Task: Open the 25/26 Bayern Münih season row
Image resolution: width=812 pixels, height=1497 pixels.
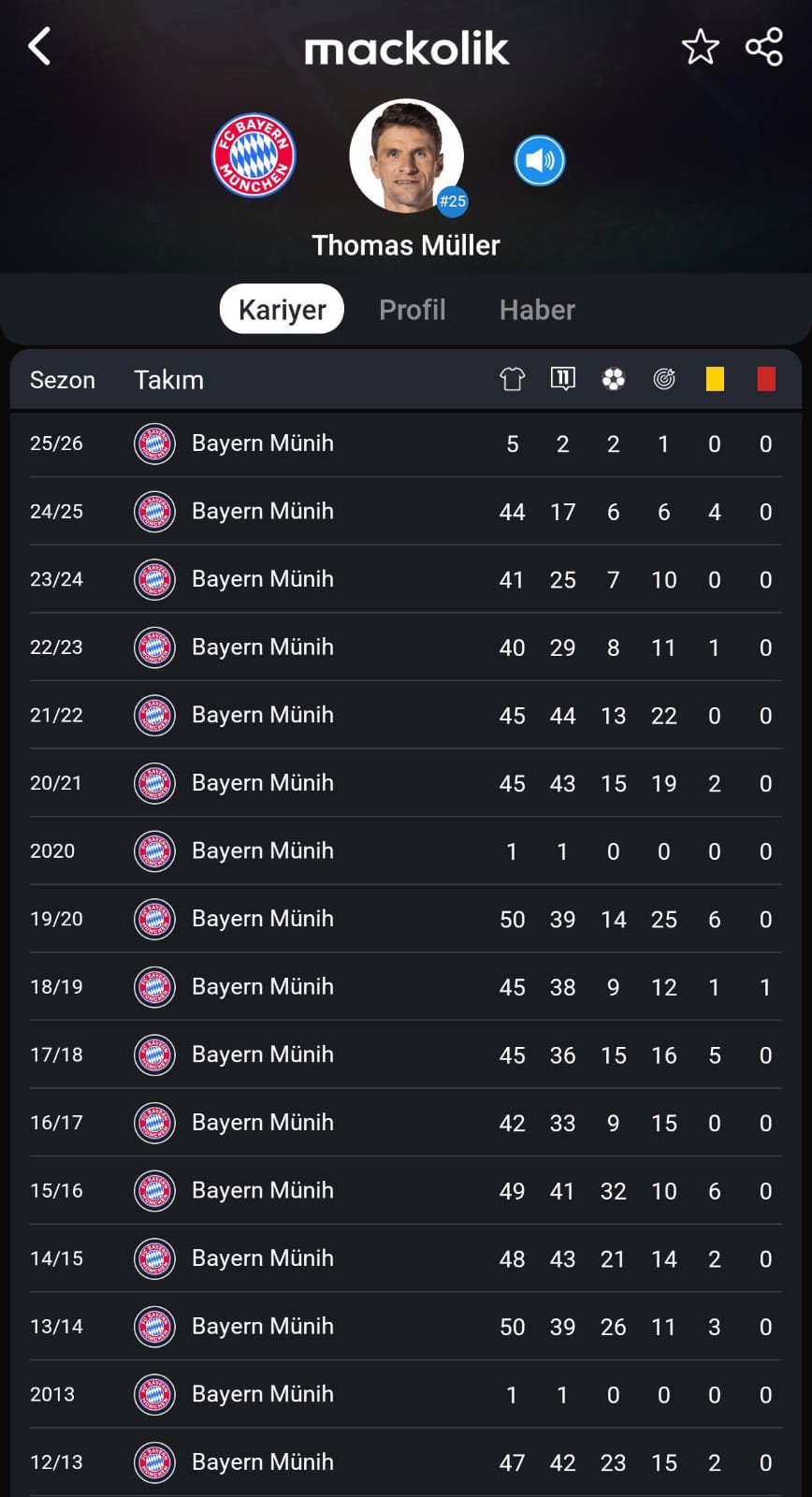Action: (x=406, y=443)
